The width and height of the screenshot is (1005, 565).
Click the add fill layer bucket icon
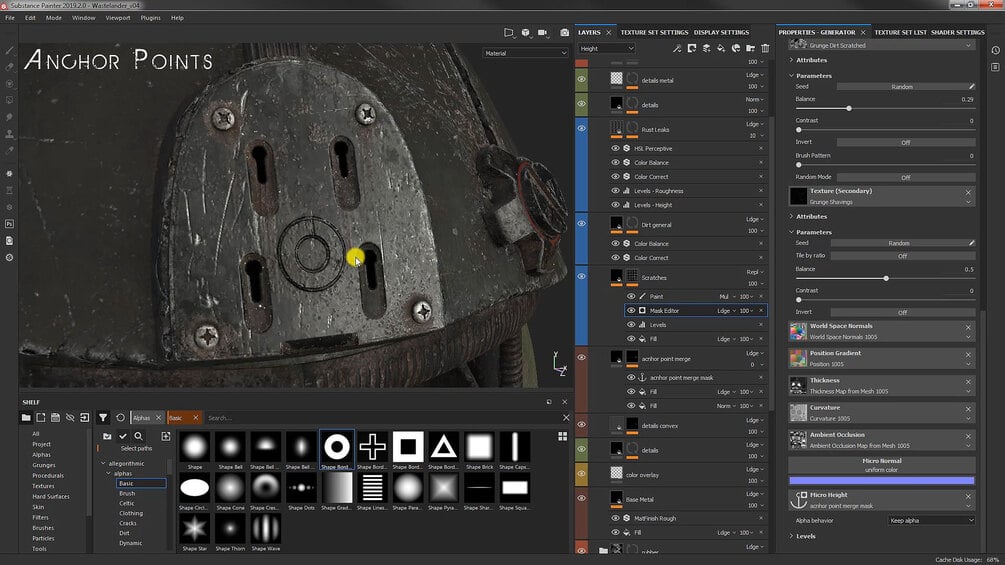(721, 48)
